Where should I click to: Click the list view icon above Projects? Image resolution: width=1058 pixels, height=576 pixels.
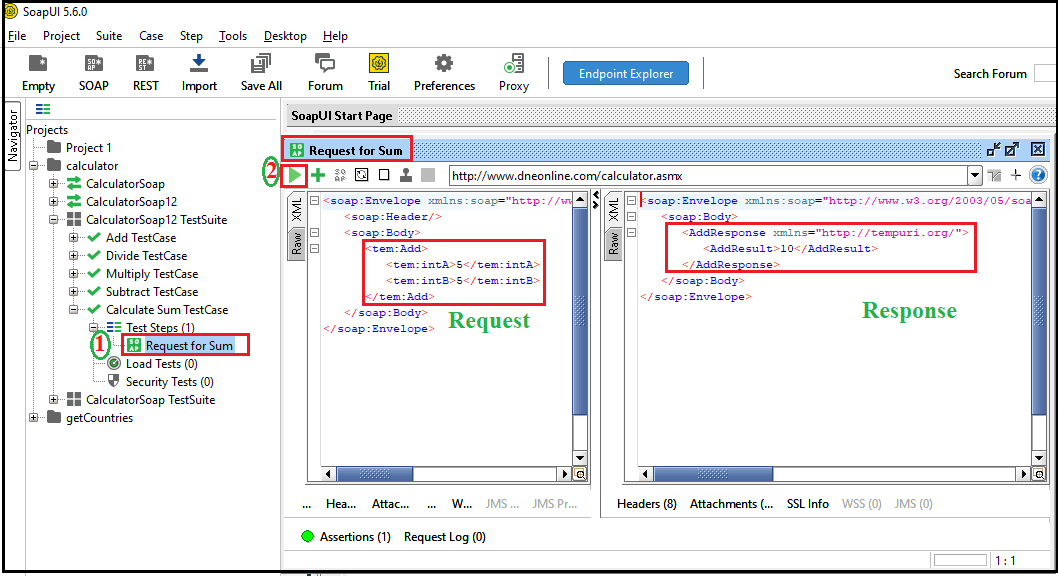coord(43,109)
